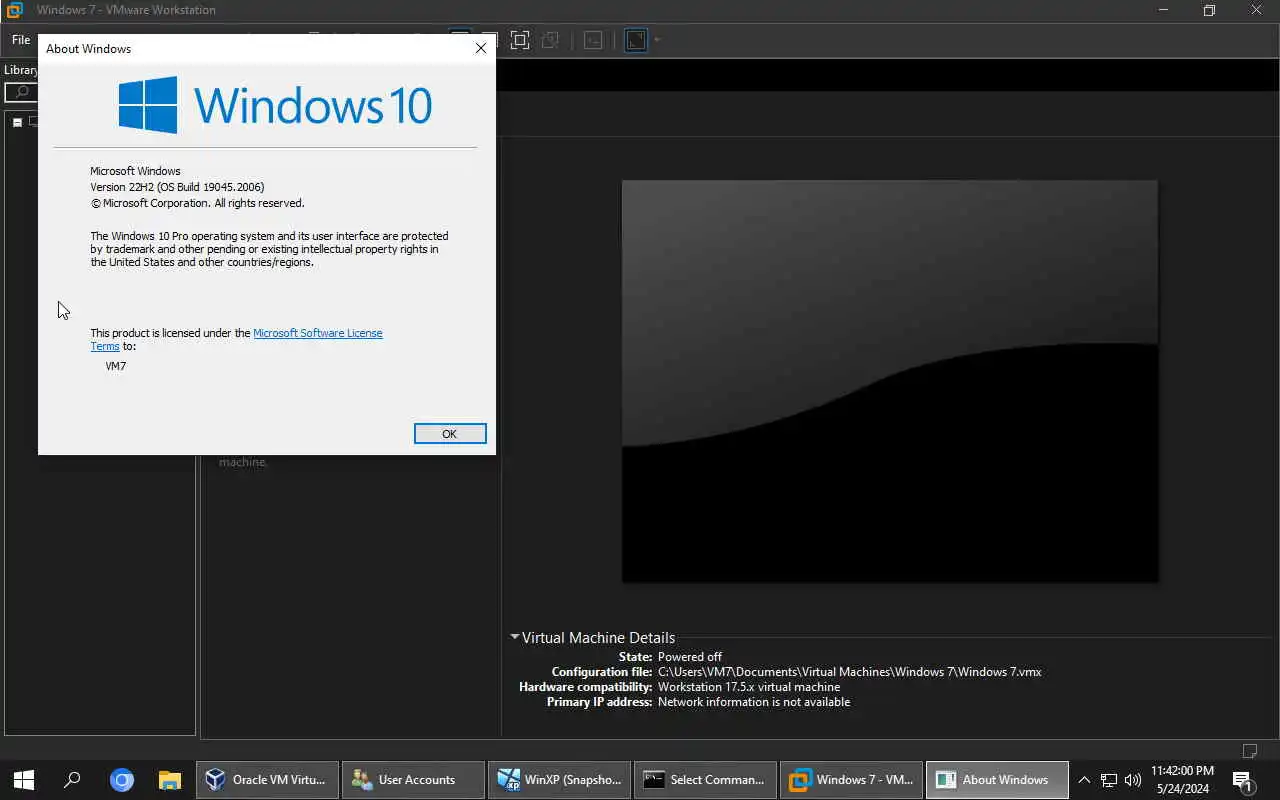Click the licensed user name VM7

pos(116,366)
